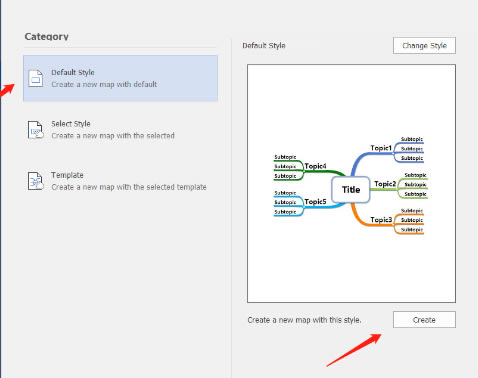
Task: Click the Default Style document icon
Action: click(x=35, y=78)
